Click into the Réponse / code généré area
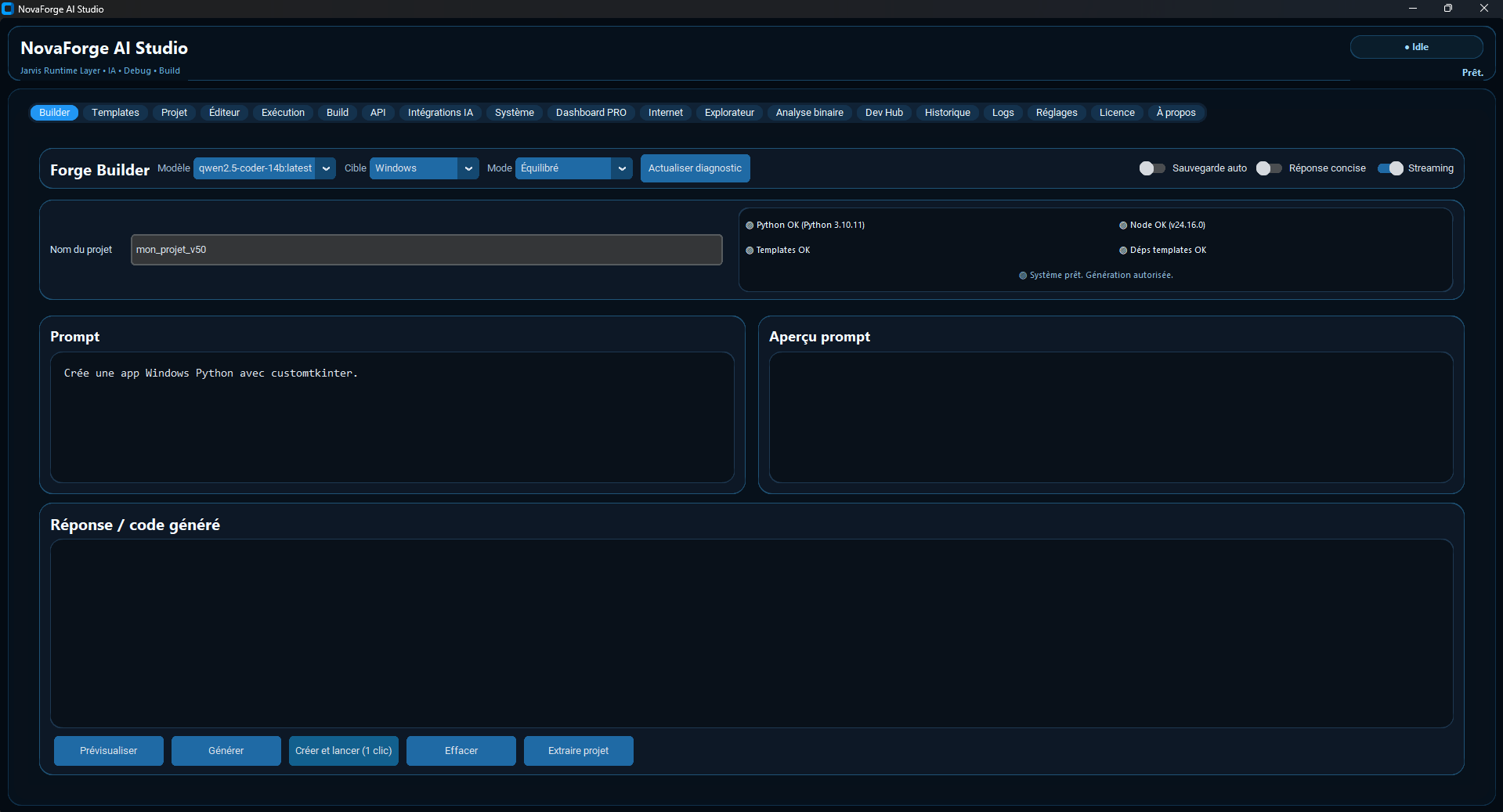This screenshot has width=1503, height=812. (x=752, y=633)
